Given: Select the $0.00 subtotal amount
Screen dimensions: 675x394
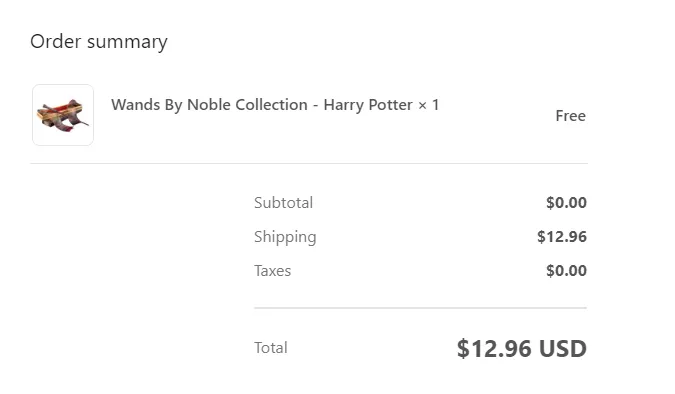Looking at the screenshot, I should [x=566, y=203].
